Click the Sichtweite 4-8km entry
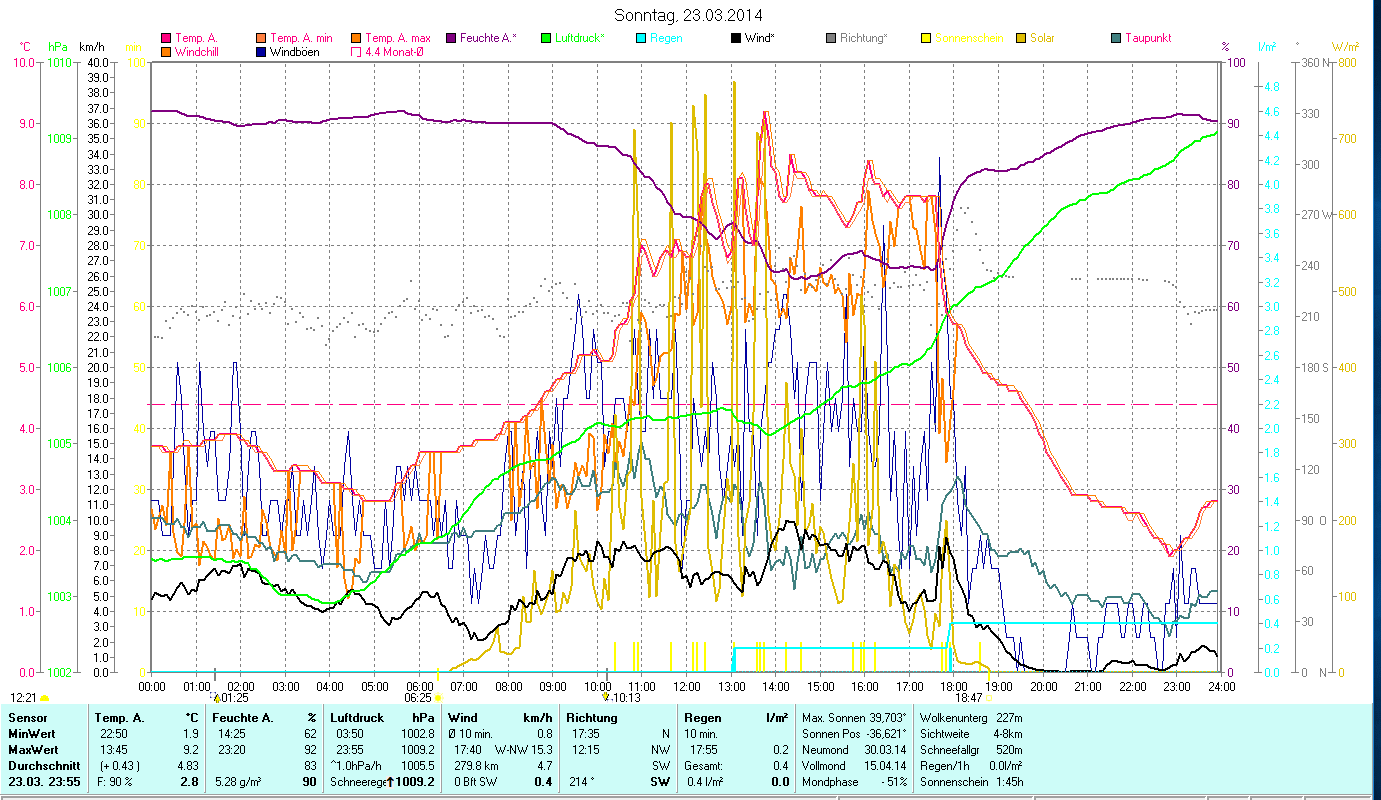Screen dimensions: 1381x800 tap(970, 734)
